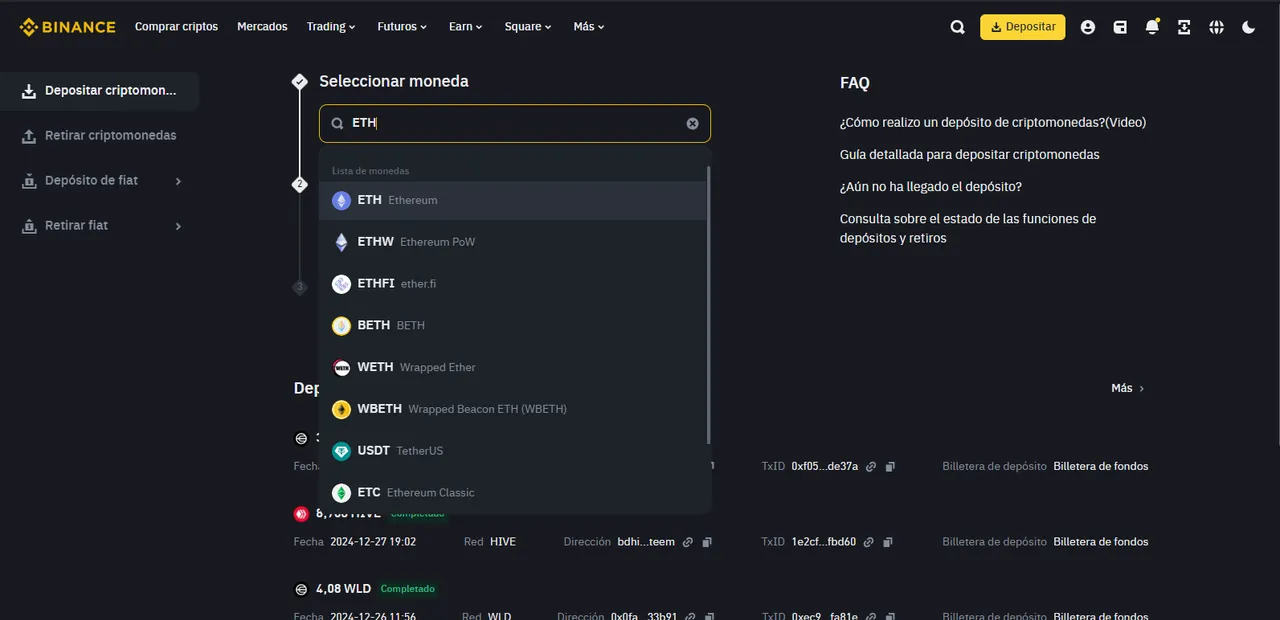
Task: Click the coin list scrollbar
Action: coord(709,305)
